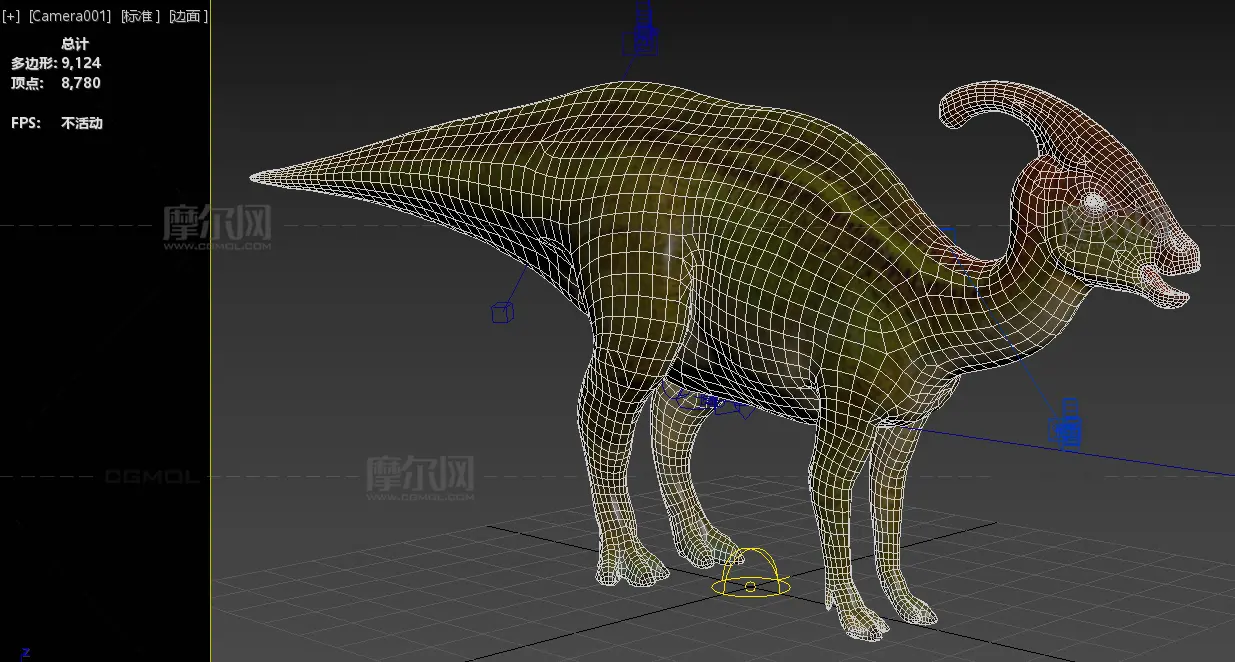Click the dinosaur's eye on the mesh
Image resolution: width=1235 pixels, height=662 pixels.
[x=1094, y=202]
